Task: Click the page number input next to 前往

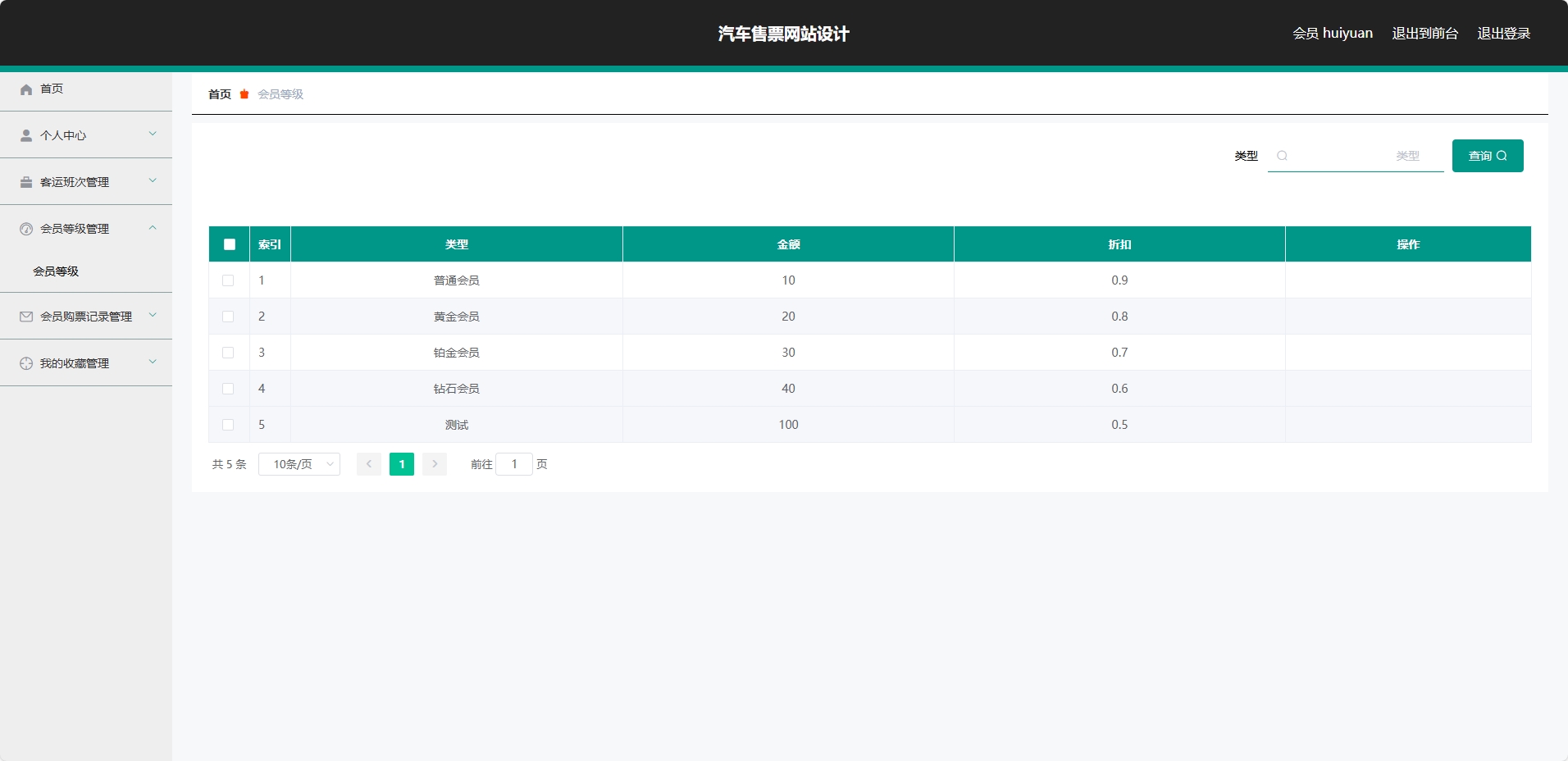Action: pyautogui.click(x=514, y=464)
